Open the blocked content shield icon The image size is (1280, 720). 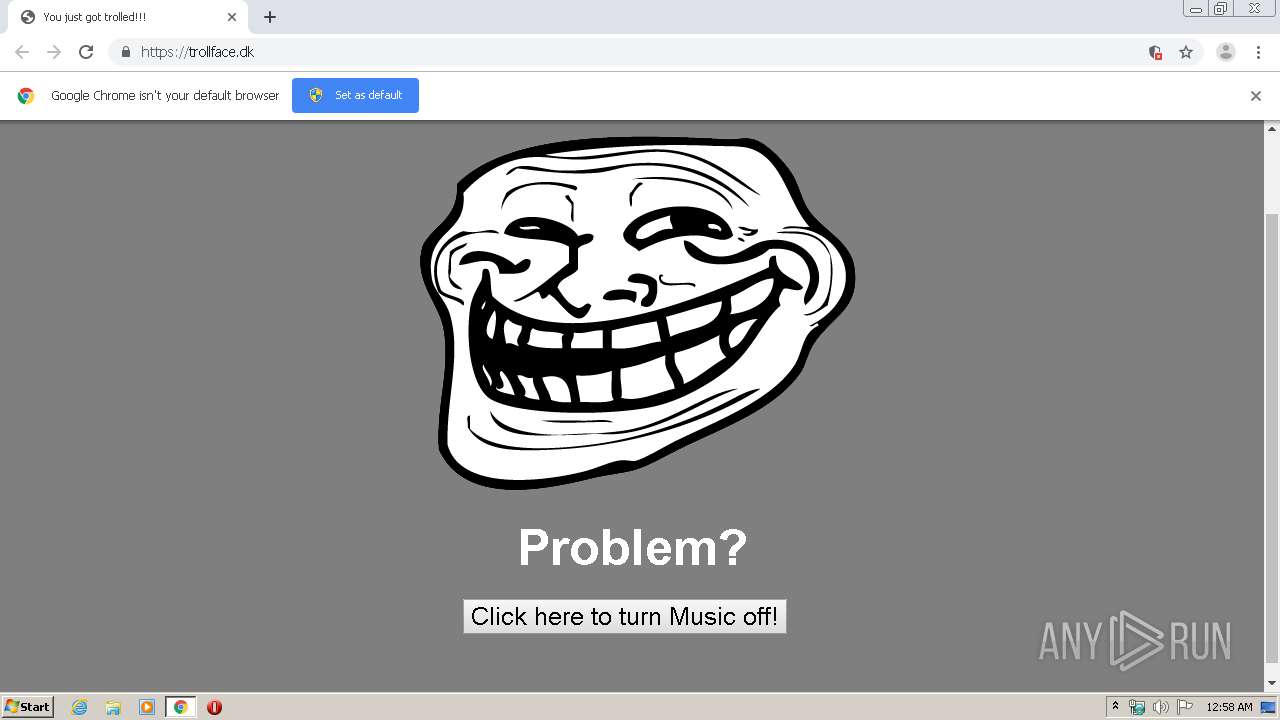[1155, 52]
